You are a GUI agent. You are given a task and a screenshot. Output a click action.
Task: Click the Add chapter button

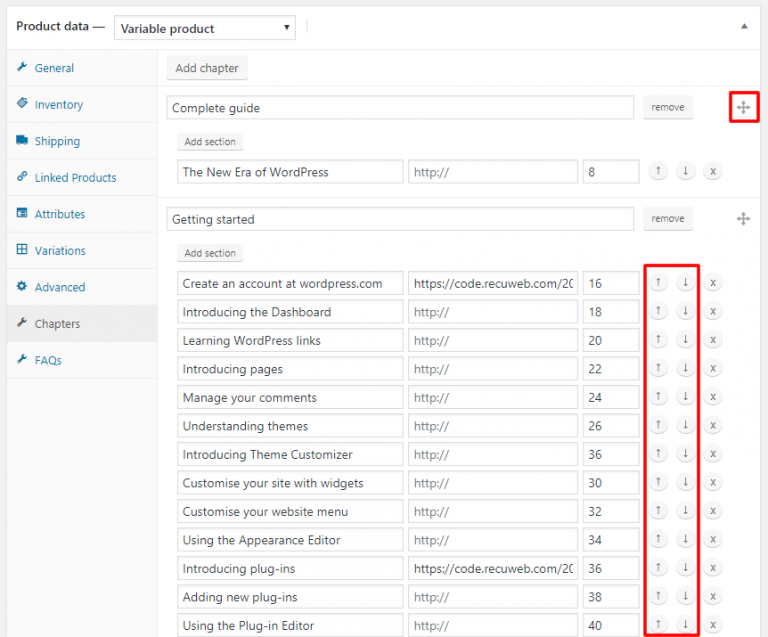(x=207, y=68)
